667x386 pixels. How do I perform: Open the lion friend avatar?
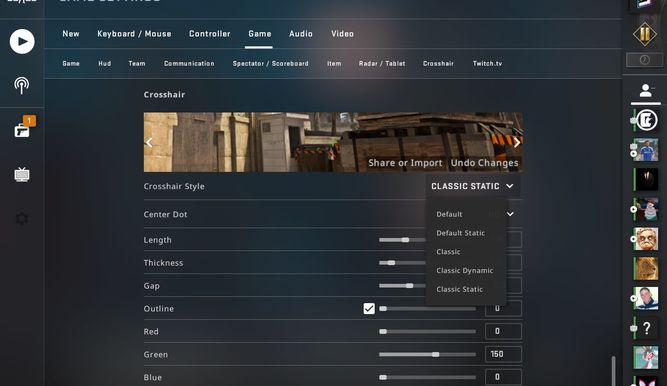pyautogui.click(x=646, y=269)
